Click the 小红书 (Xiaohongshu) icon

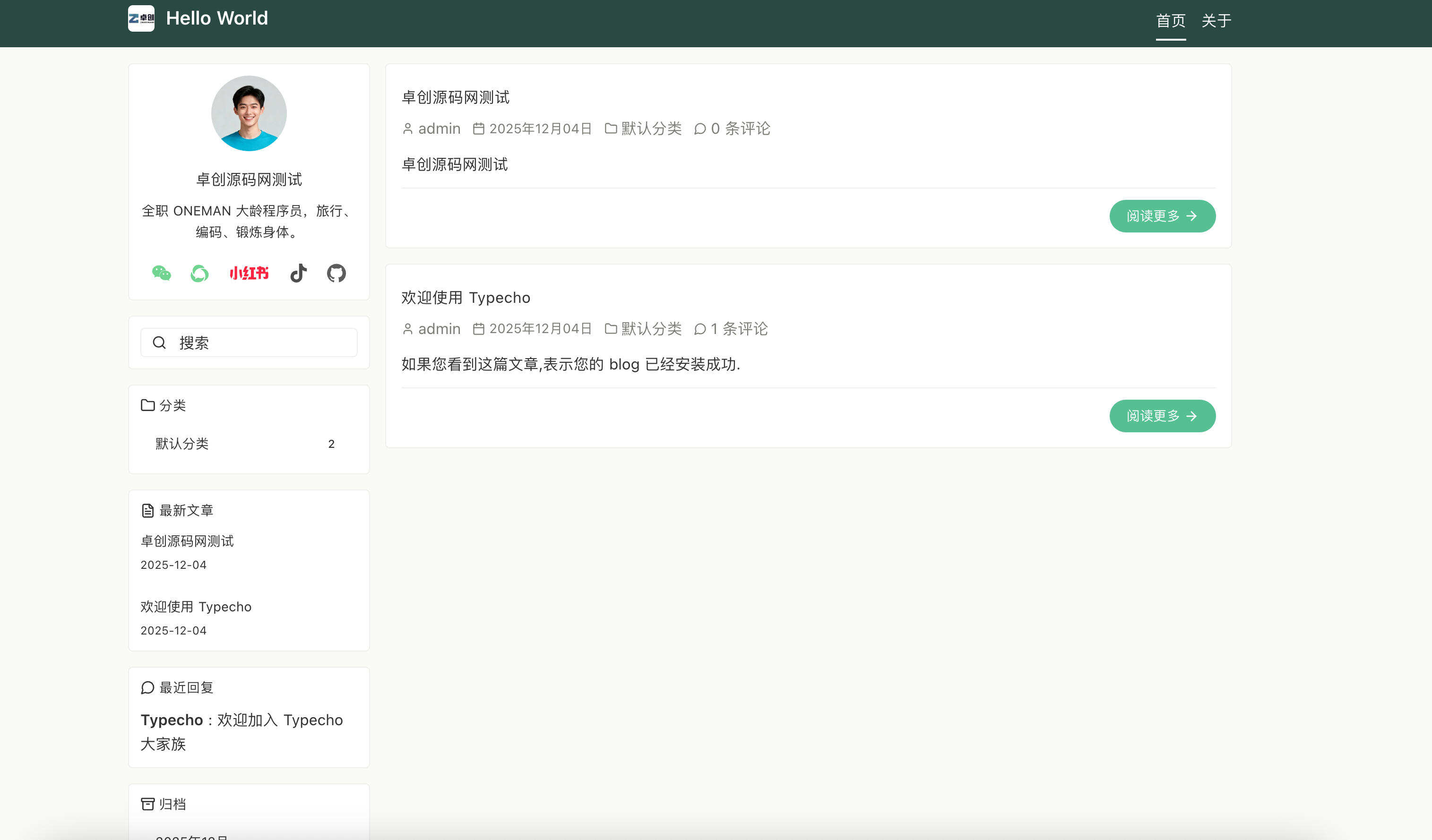pyautogui.click(x=249, y=273)
